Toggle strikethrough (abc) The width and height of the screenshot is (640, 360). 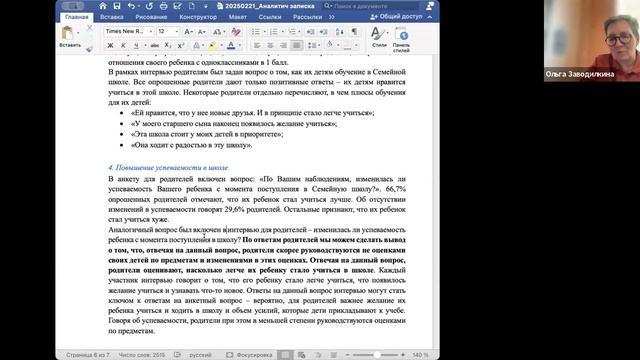click(x=154, y=46)
